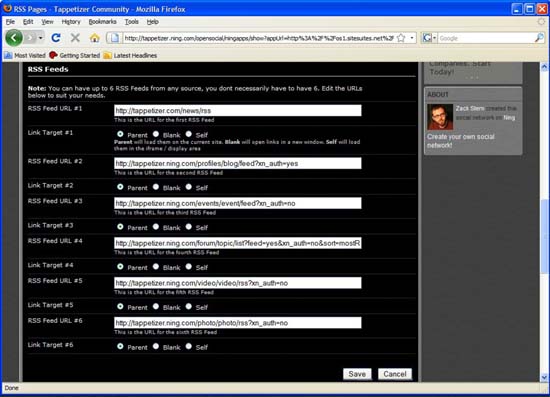Click the search magnifier icon

pyautogui.click(x=539, y=38)
